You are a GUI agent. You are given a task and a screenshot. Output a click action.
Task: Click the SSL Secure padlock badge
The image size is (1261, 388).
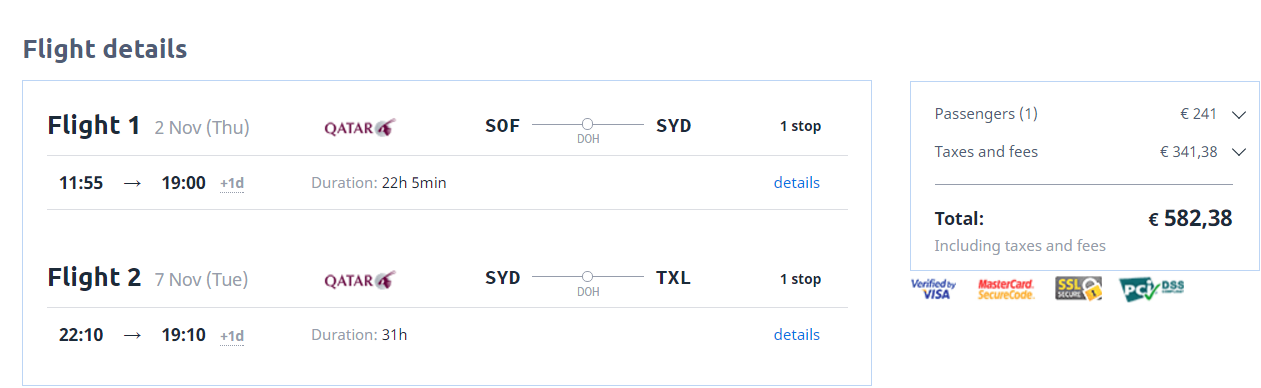pos(1078,289)
